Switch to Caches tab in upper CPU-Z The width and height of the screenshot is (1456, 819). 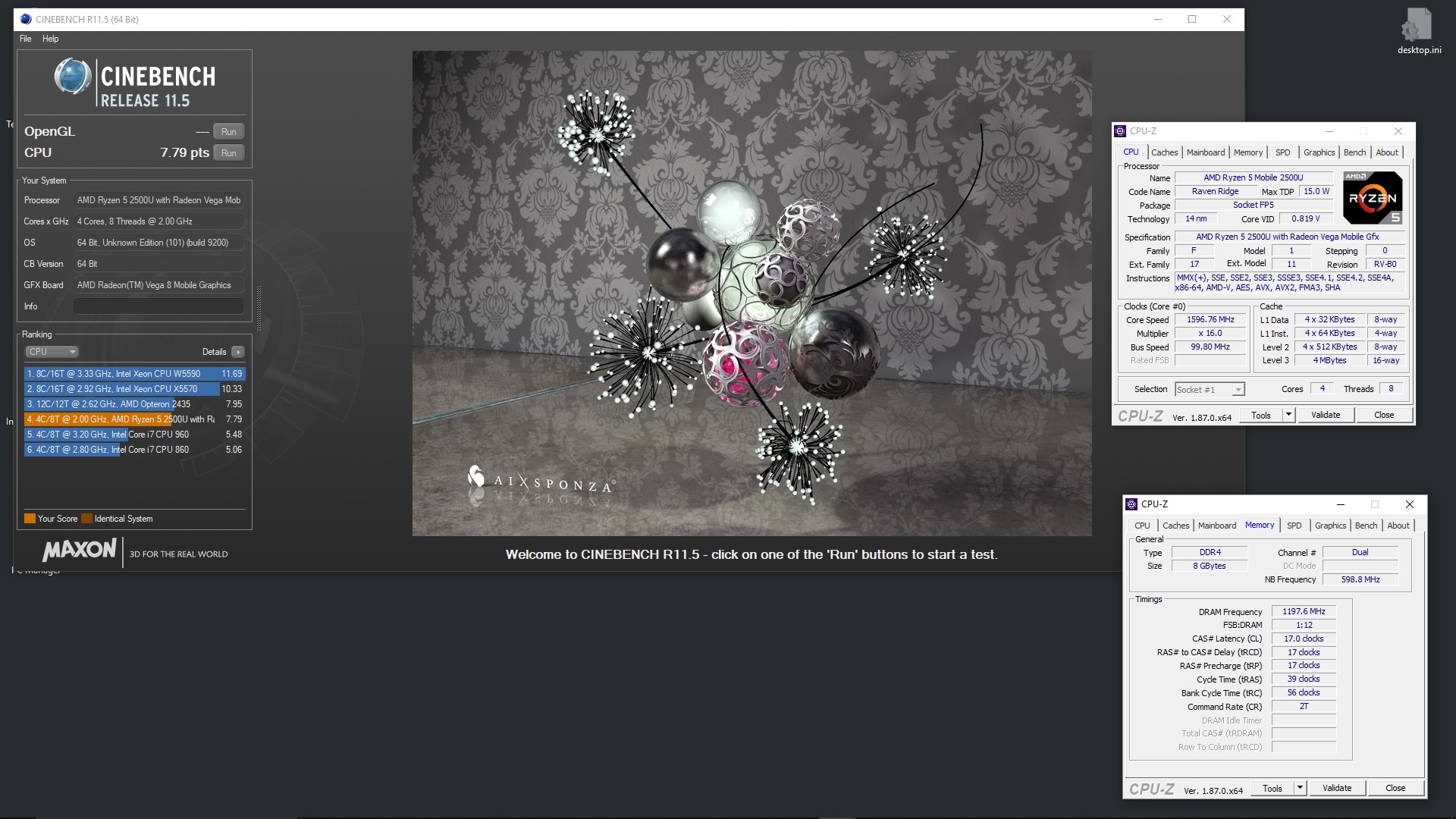[x=1164, y=152]
